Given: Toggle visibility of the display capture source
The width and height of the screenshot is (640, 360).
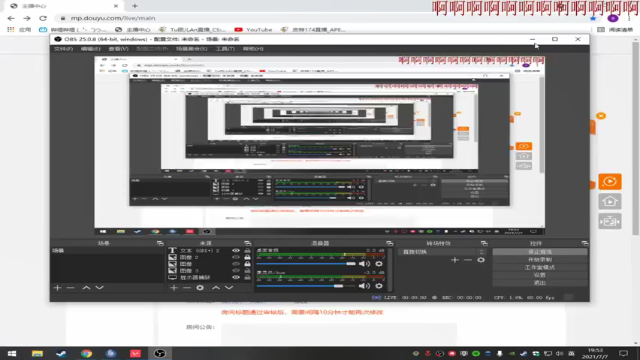Looking at the screenshot, I should [x=236, y=277].
